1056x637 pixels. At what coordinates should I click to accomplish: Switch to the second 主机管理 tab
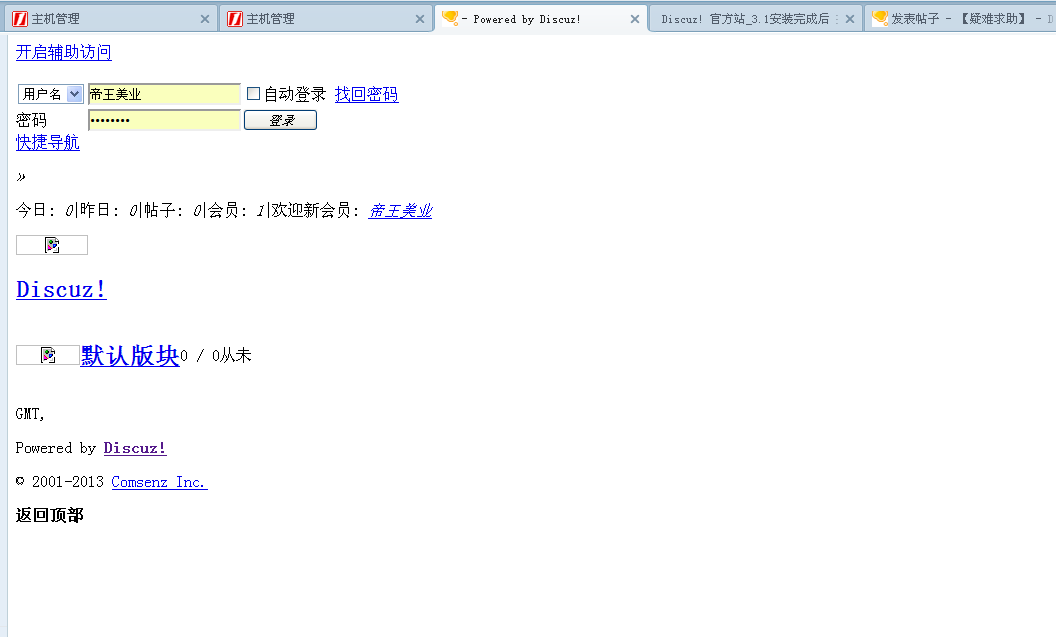[x=326, y=19]
